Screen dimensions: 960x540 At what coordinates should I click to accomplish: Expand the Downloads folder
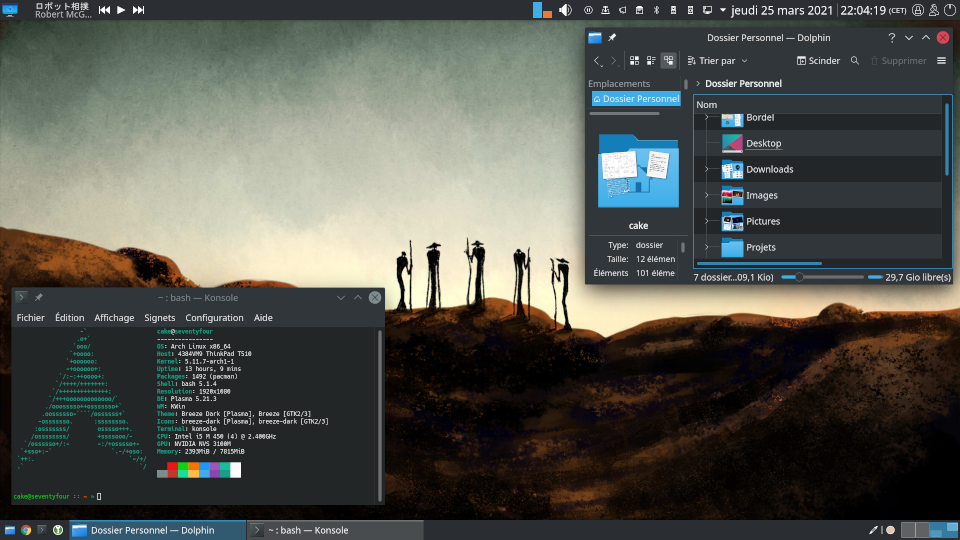click(707, 169)
